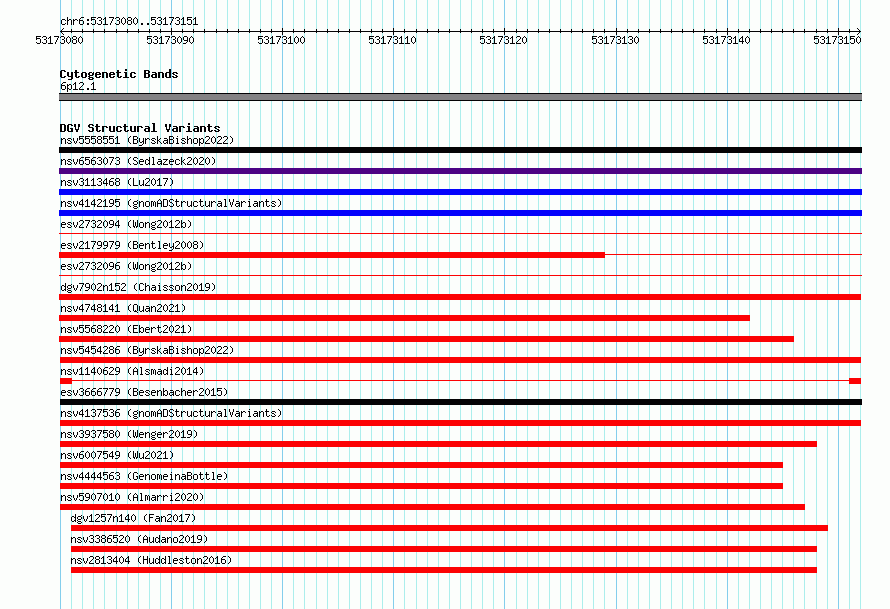Screen dimensions: 890x609
Task: Click the red bar under nsv5907010
Action: [432, 507]
